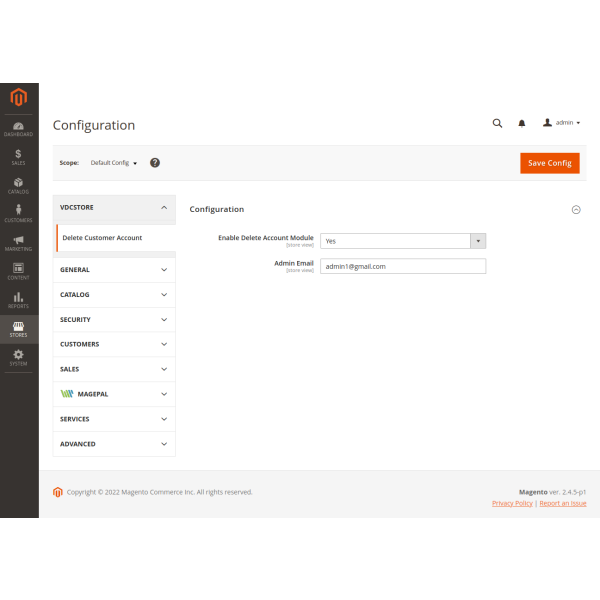Open the Marketing sidebar icon
Screen dimensions: 600x600
pyautogui.click(x=19, y=242)
